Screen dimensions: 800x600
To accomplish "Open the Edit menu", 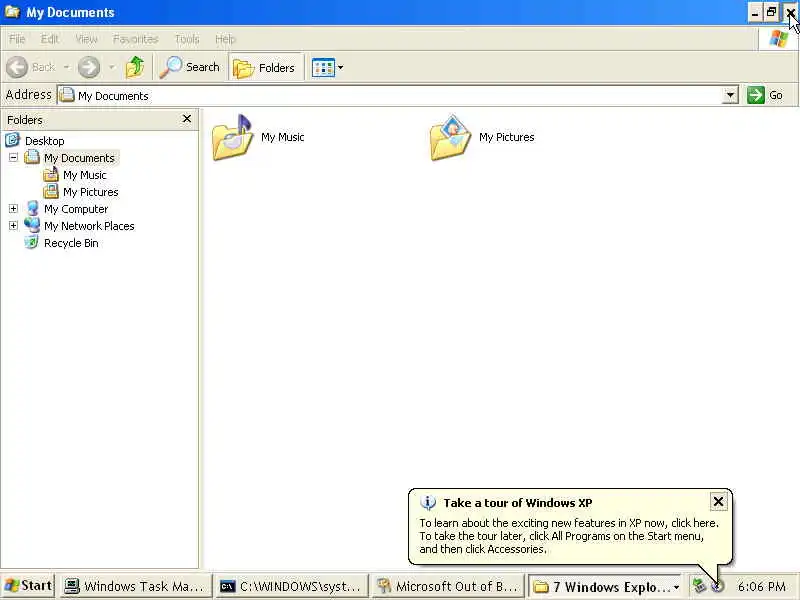I will (49, 39).
